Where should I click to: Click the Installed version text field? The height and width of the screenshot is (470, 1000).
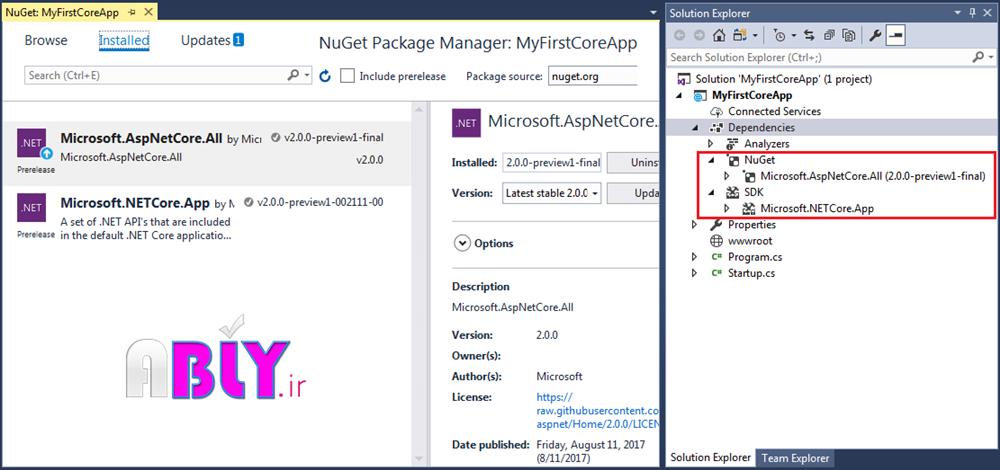[x=552, y=163]
